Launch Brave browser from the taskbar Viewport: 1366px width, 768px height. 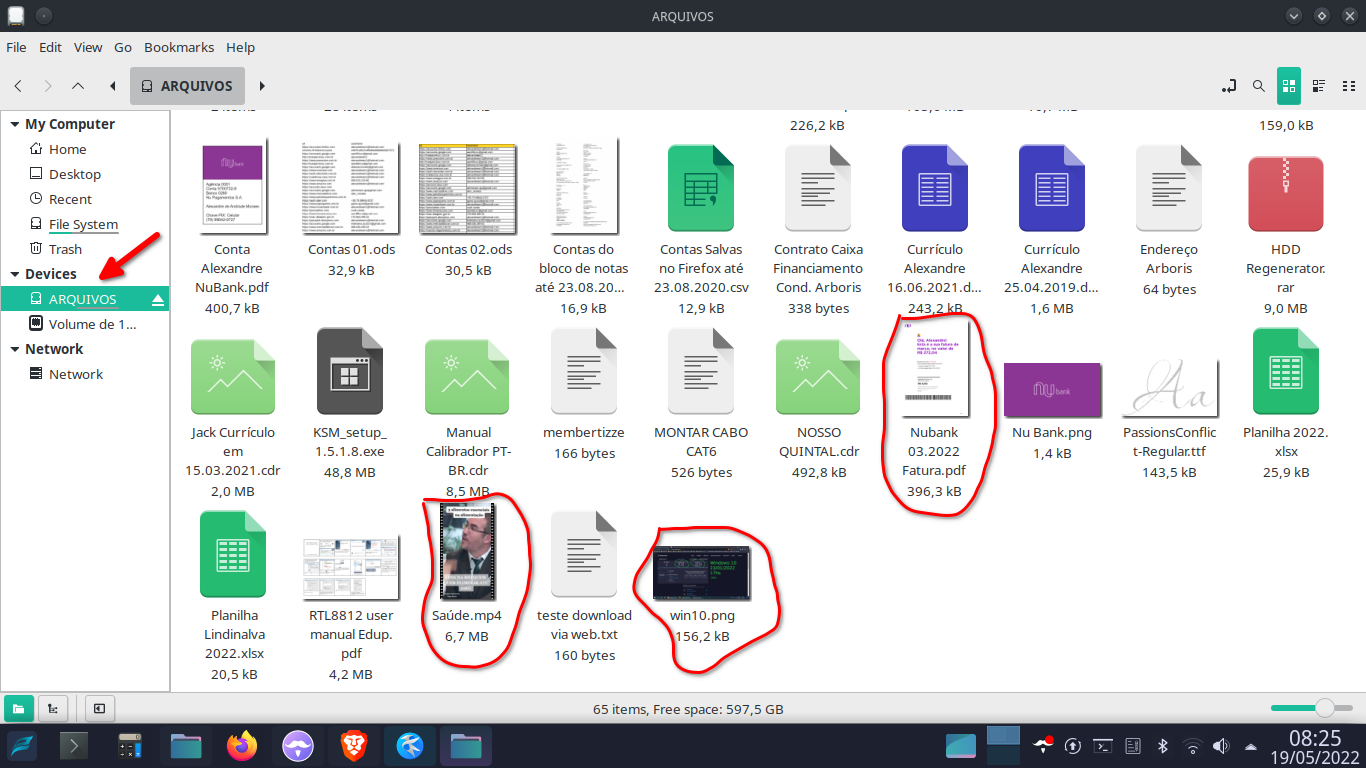[x=354, y=745]
